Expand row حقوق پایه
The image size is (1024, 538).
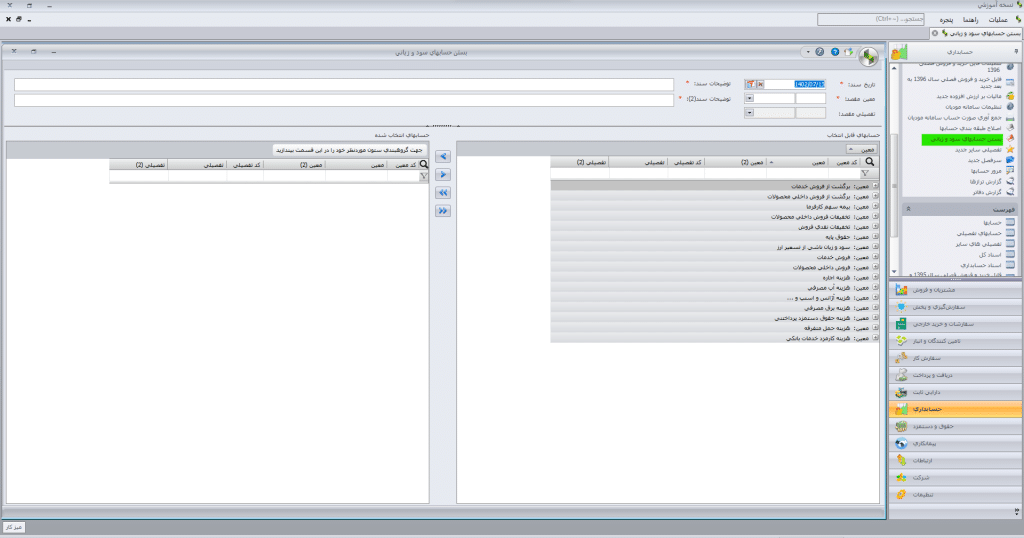(875, 236)
